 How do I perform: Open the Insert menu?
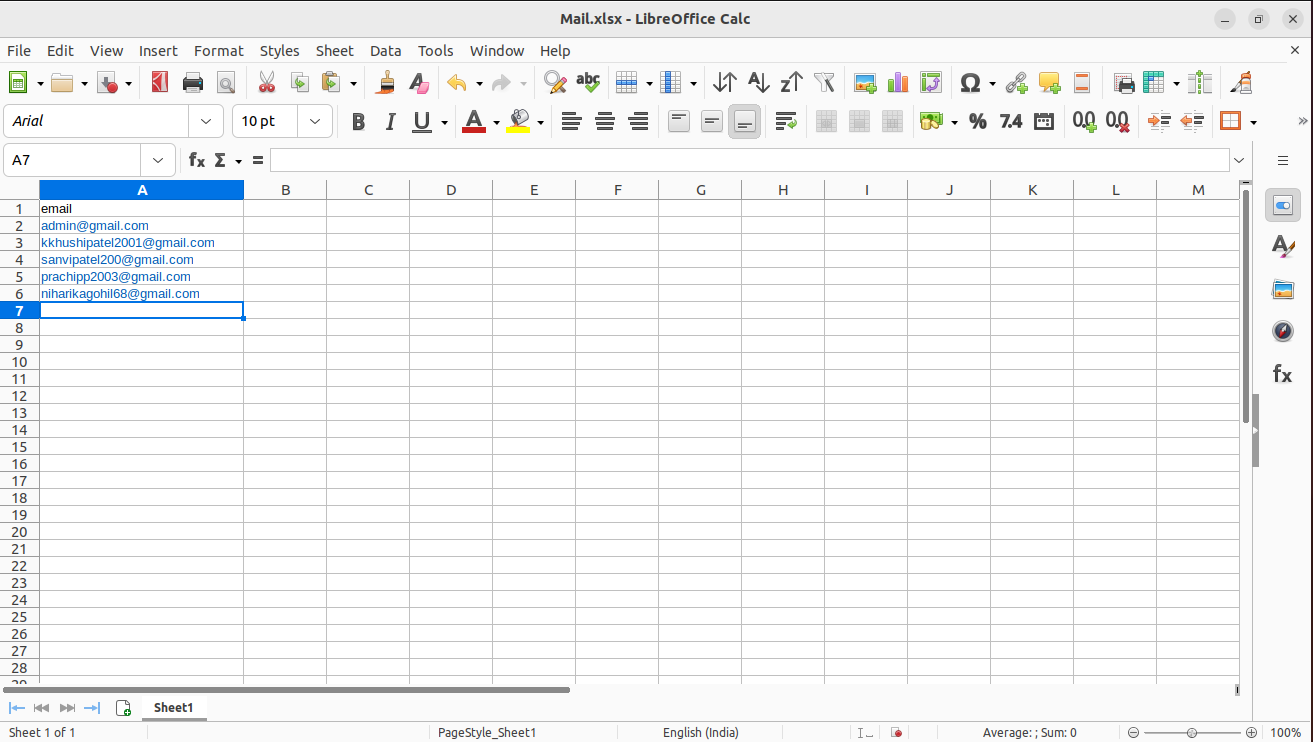(x=158, y=50)
